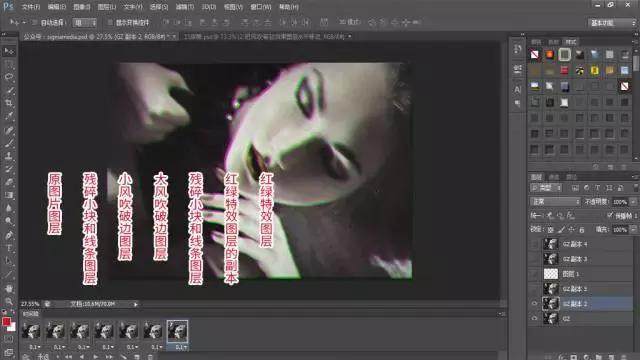This screenshot has height=360, width=640.
Task: Filter layers by type layers (T icon)
Action: pos(598,188)
